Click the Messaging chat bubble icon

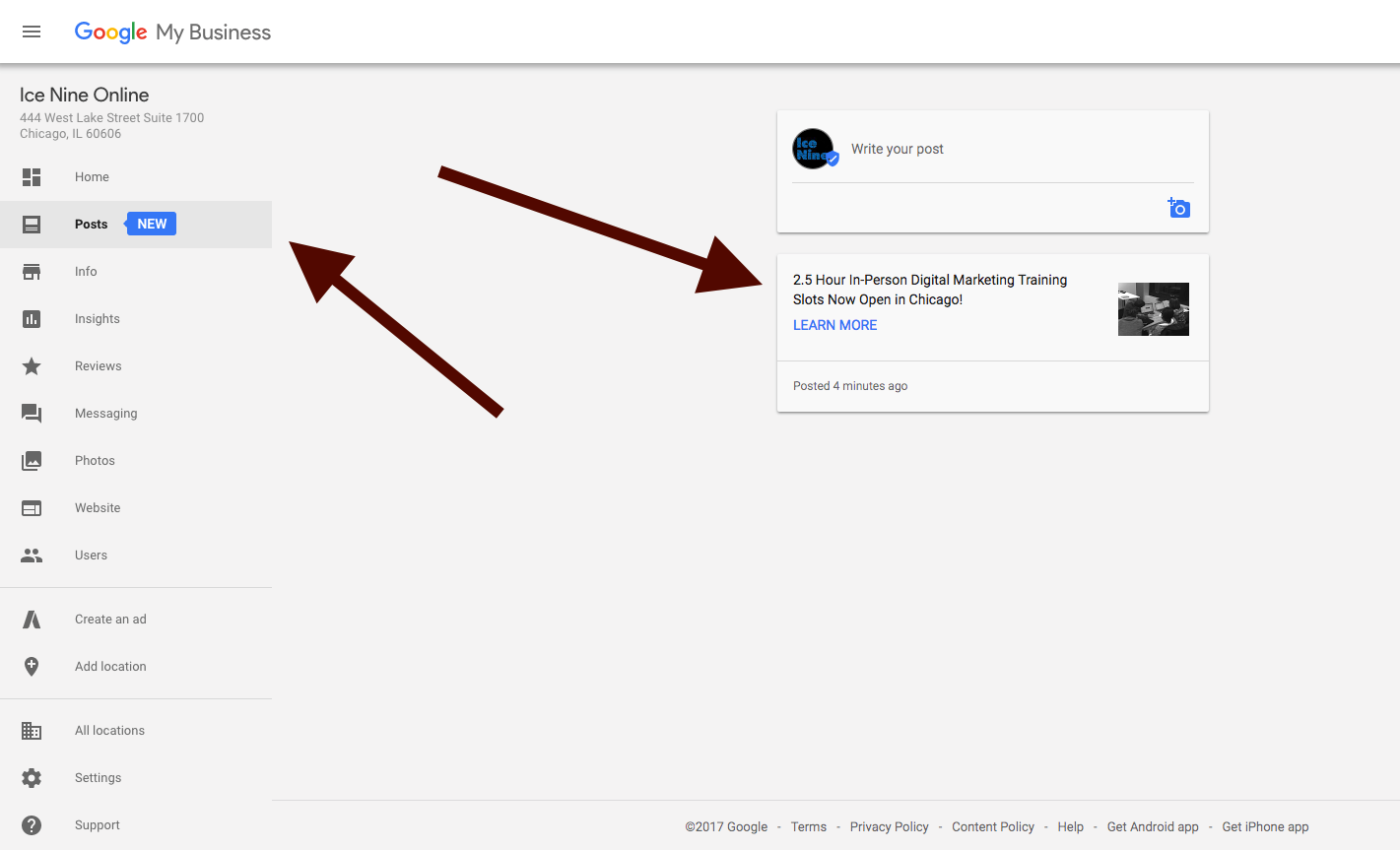point(32,414)
